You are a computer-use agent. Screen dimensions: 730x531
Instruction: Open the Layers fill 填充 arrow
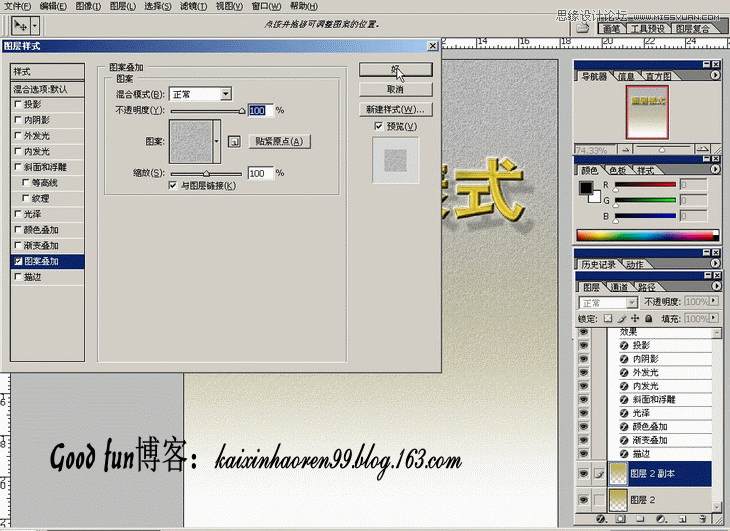(714, 318)
